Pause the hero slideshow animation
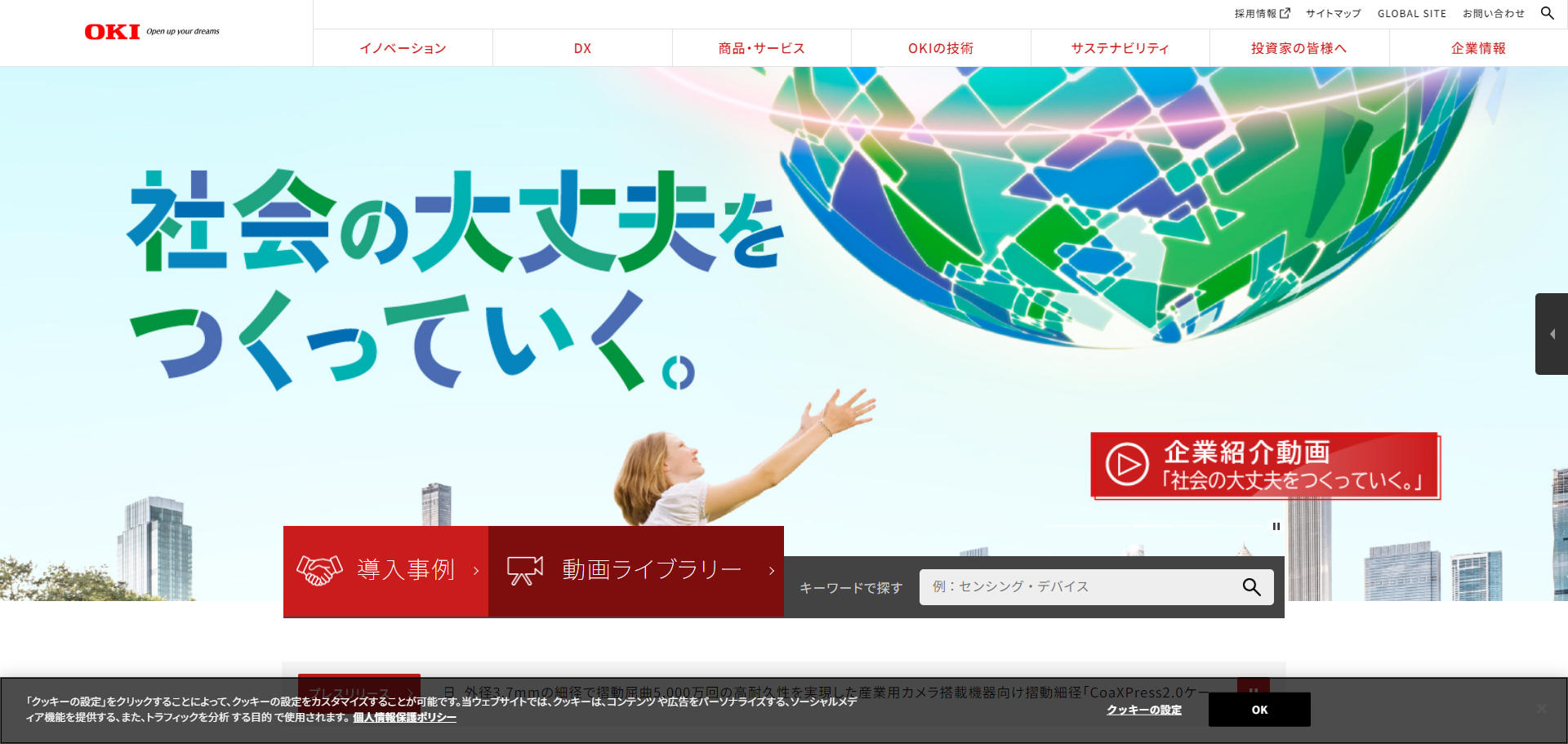 pos(1276,527)
